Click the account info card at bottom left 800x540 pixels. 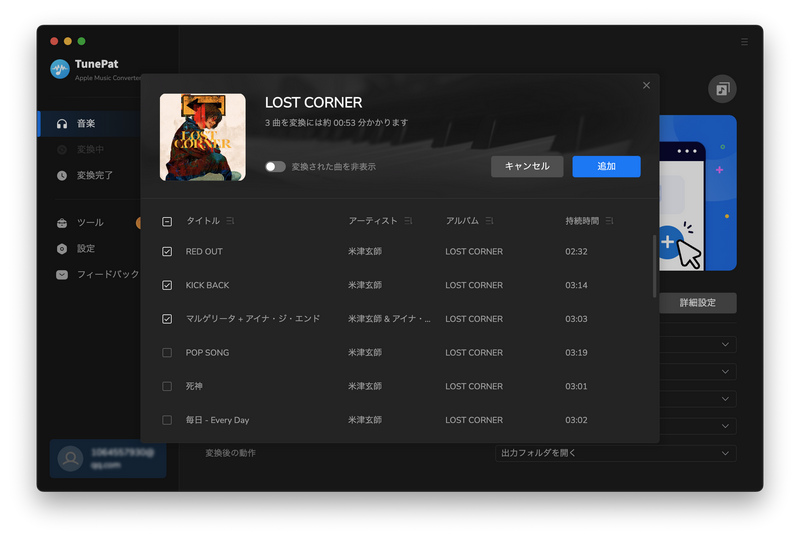coord(108,458)
